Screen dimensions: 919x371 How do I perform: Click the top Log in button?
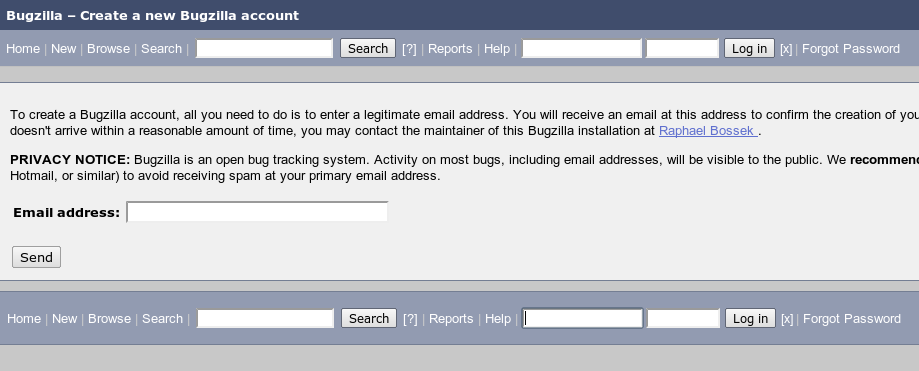coord(750,48)
